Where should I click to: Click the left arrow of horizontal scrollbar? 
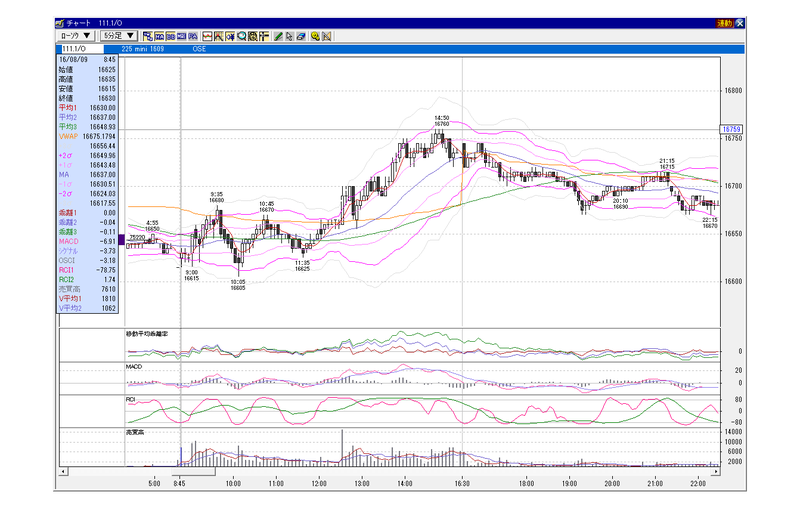tap(63, 471)
